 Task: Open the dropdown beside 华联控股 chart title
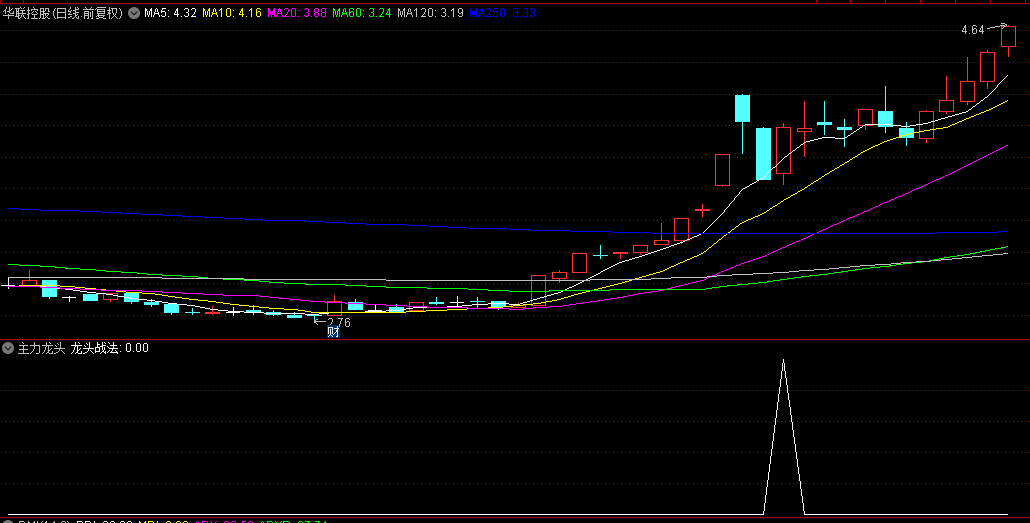[134, 13]
